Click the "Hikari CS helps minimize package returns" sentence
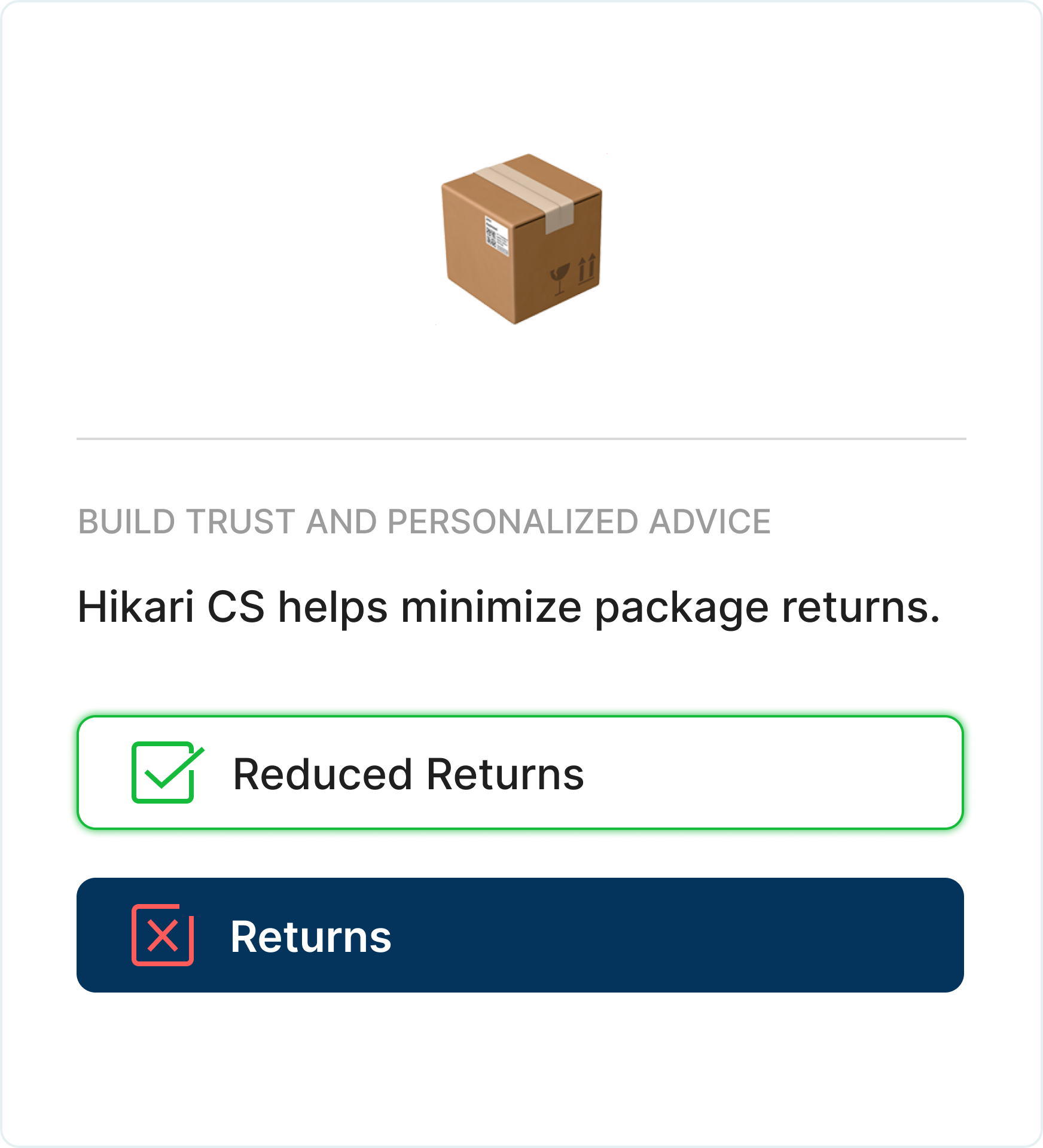Screen dimensions: 1043x1148 508,607
